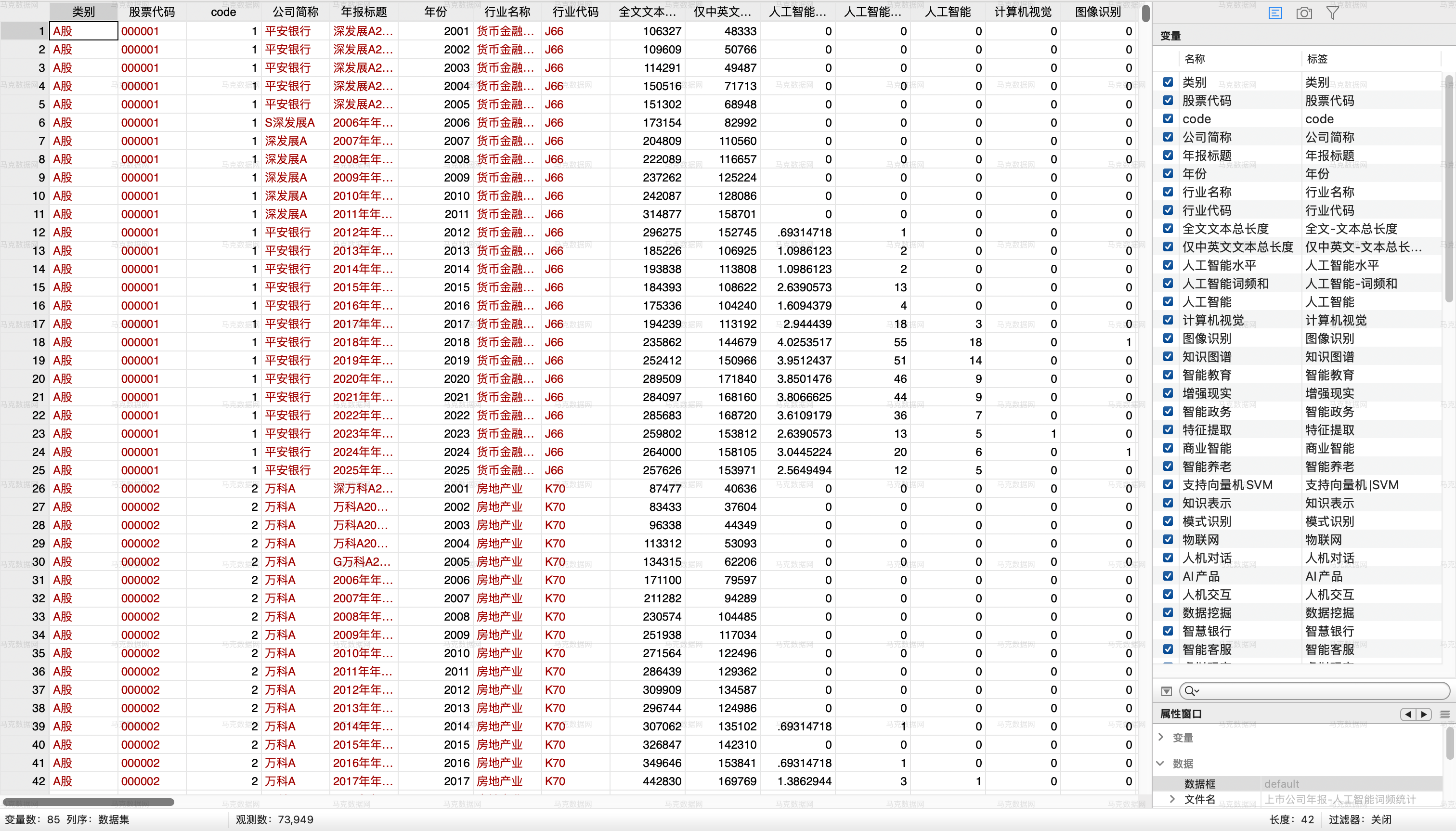Toggle the 计算机视觉 variable checkbox
Screen dimensions: 1456x831
[1168, 320]
